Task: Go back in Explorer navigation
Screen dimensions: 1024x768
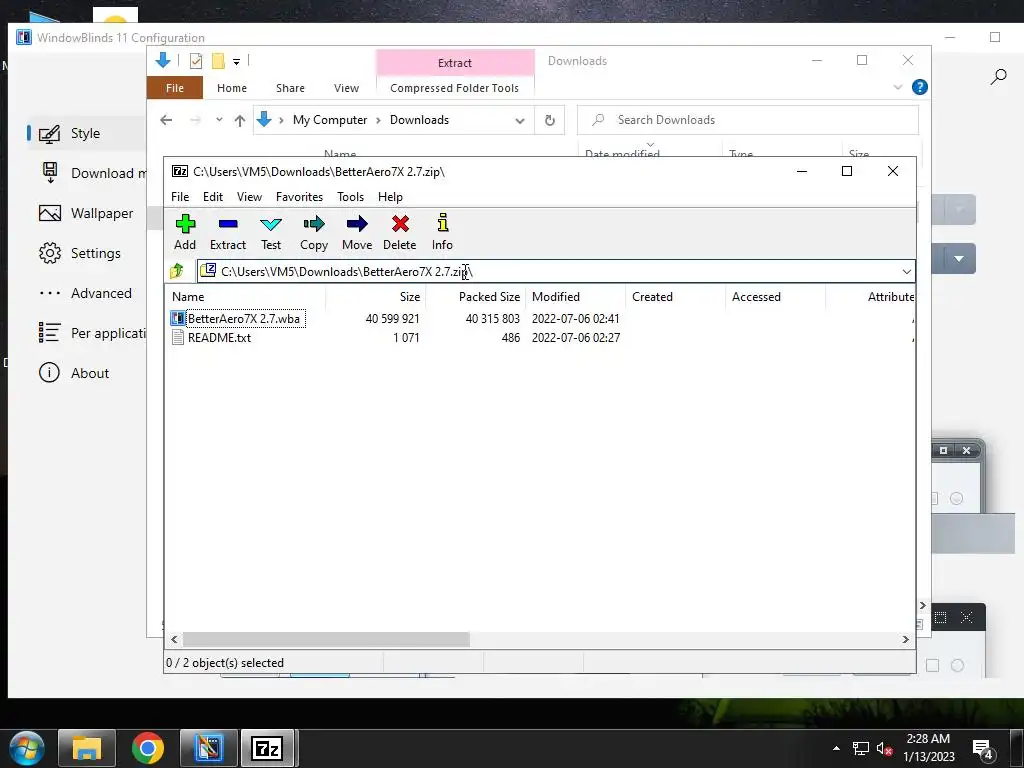Action: tap(166, 120)
